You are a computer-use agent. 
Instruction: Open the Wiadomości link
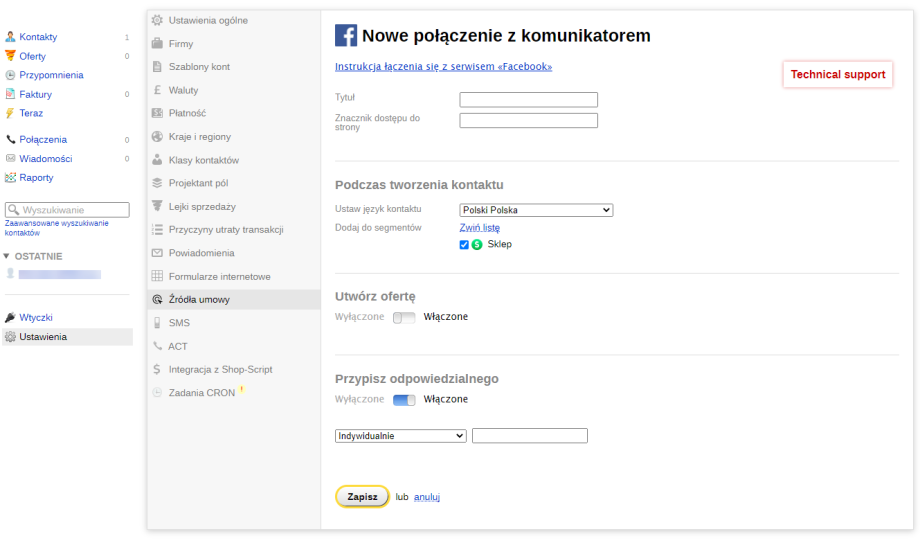(46, 158)
